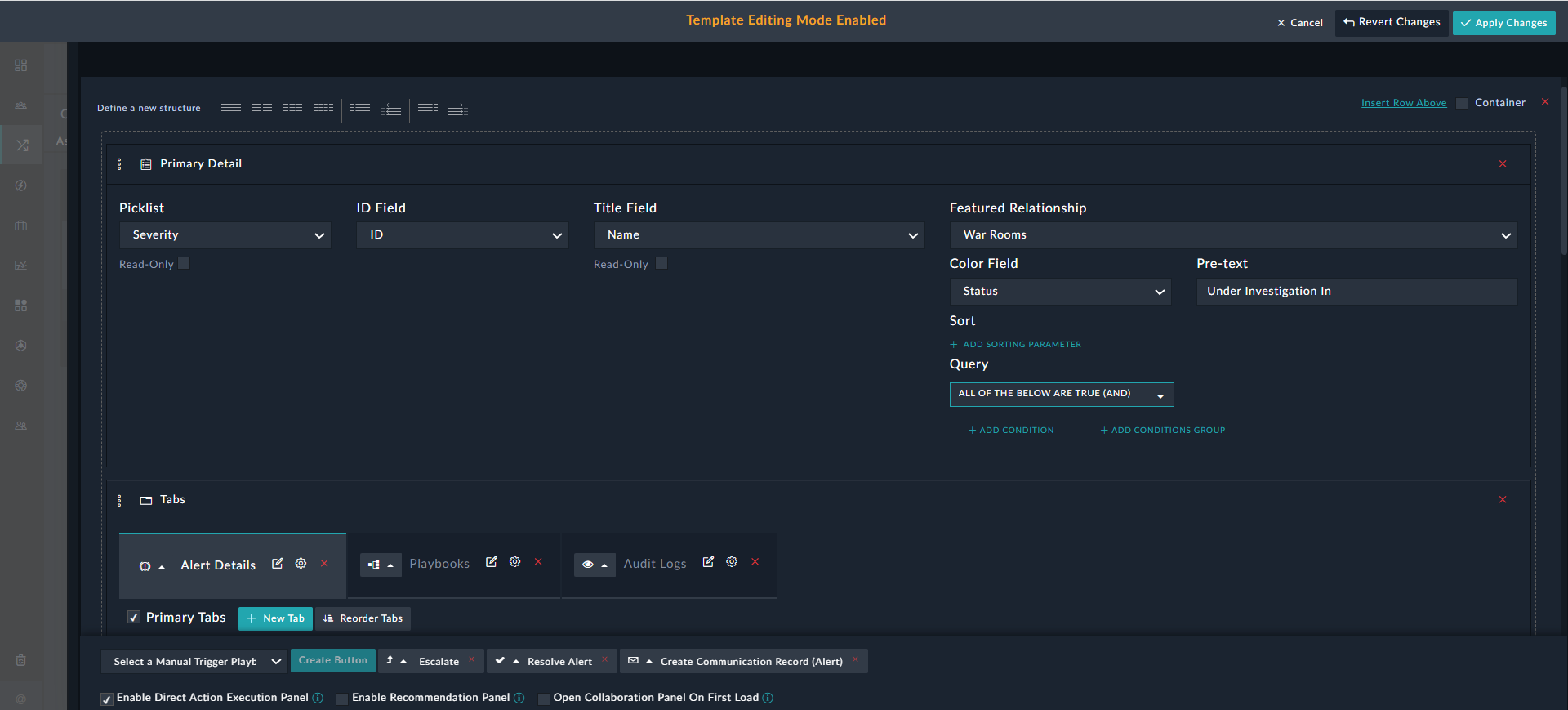Click the Pre-text input field
This screenshot has width=1568, height=710.
pyautogui.click(x=1356, y=292)
